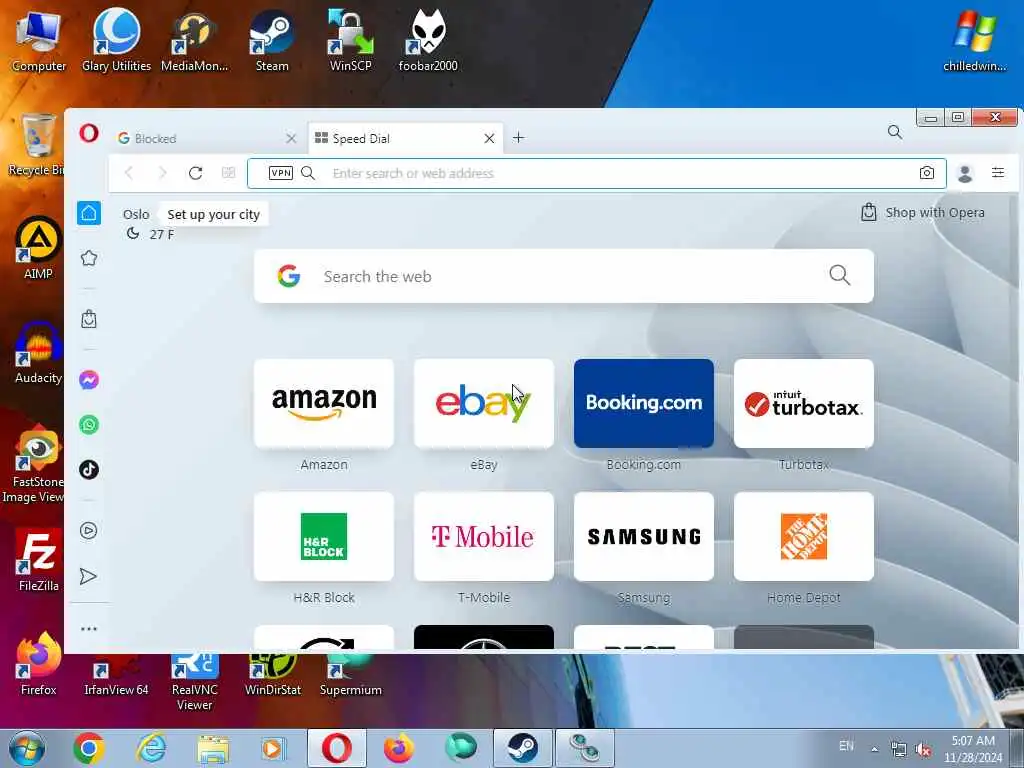This screenshot has width=1024, height=768.
Task: Open Facebook Messenger in the sidebar
Action: (89, 379)
